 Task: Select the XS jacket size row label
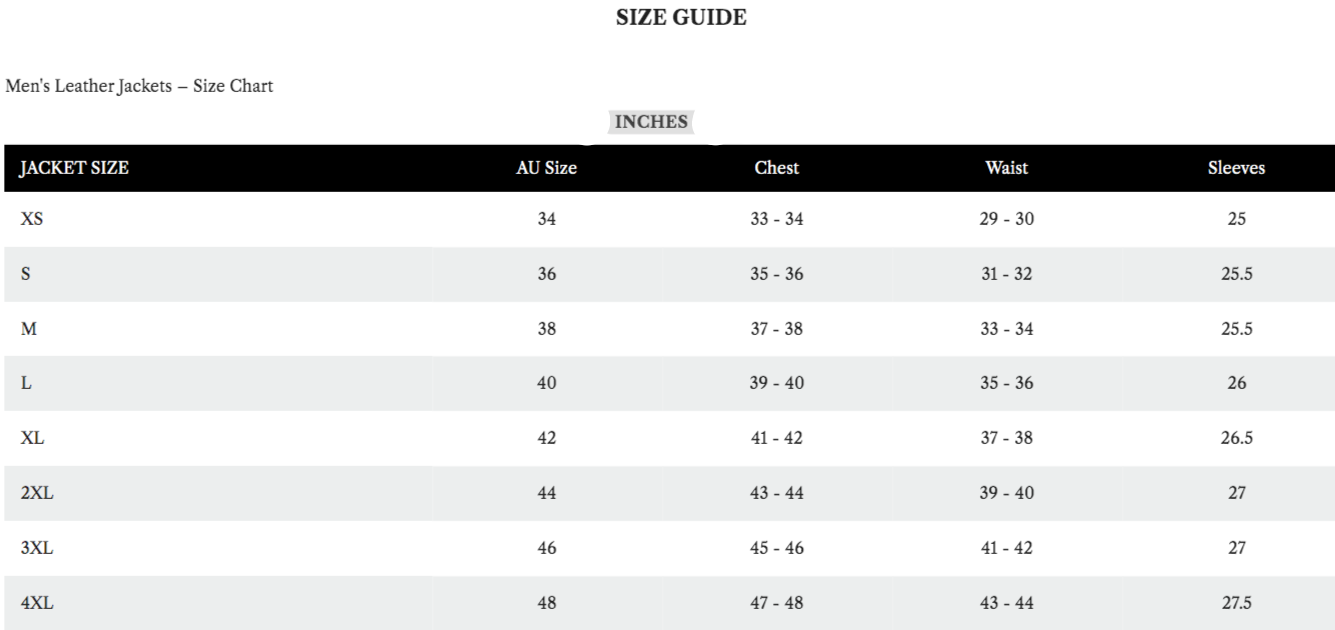pos(32,219)
